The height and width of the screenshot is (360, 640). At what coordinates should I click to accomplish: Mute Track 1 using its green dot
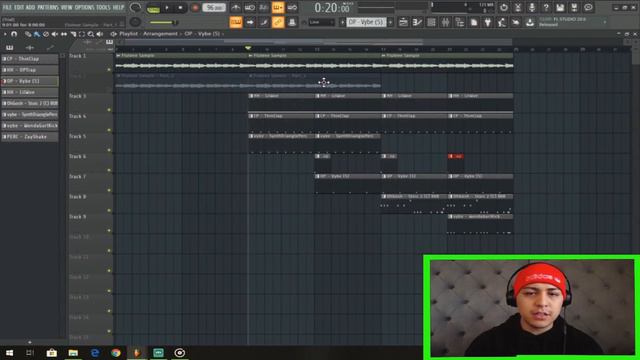109,70
